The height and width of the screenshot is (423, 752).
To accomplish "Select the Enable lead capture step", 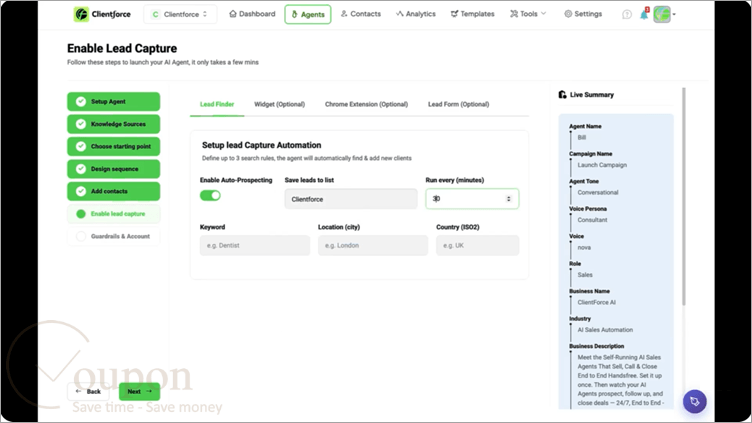I will tap(114, 214).
